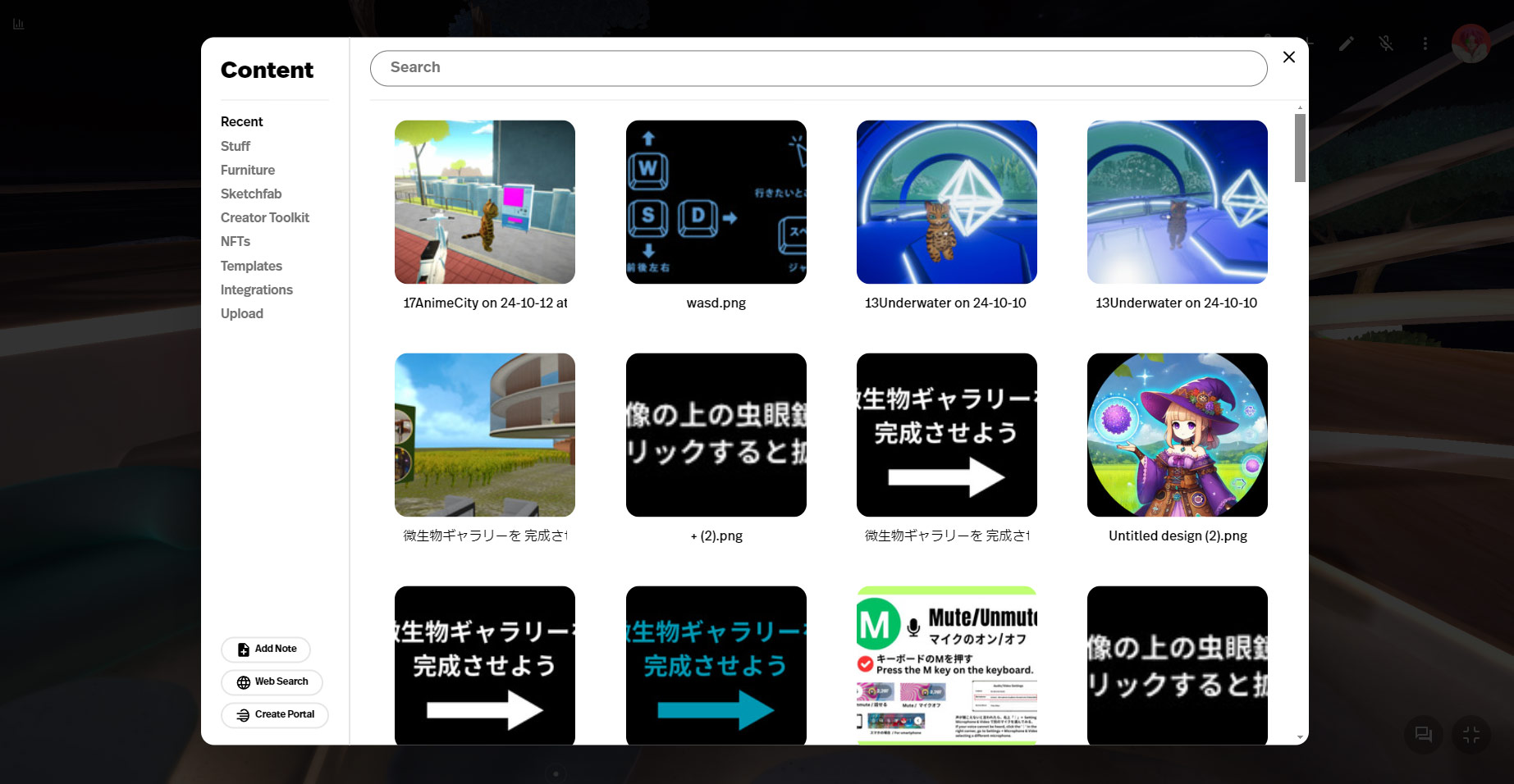The height and width of the screenshot is (784, 1514).
Task: Click the exit fullscreen icon
Action: [1471, 734]
